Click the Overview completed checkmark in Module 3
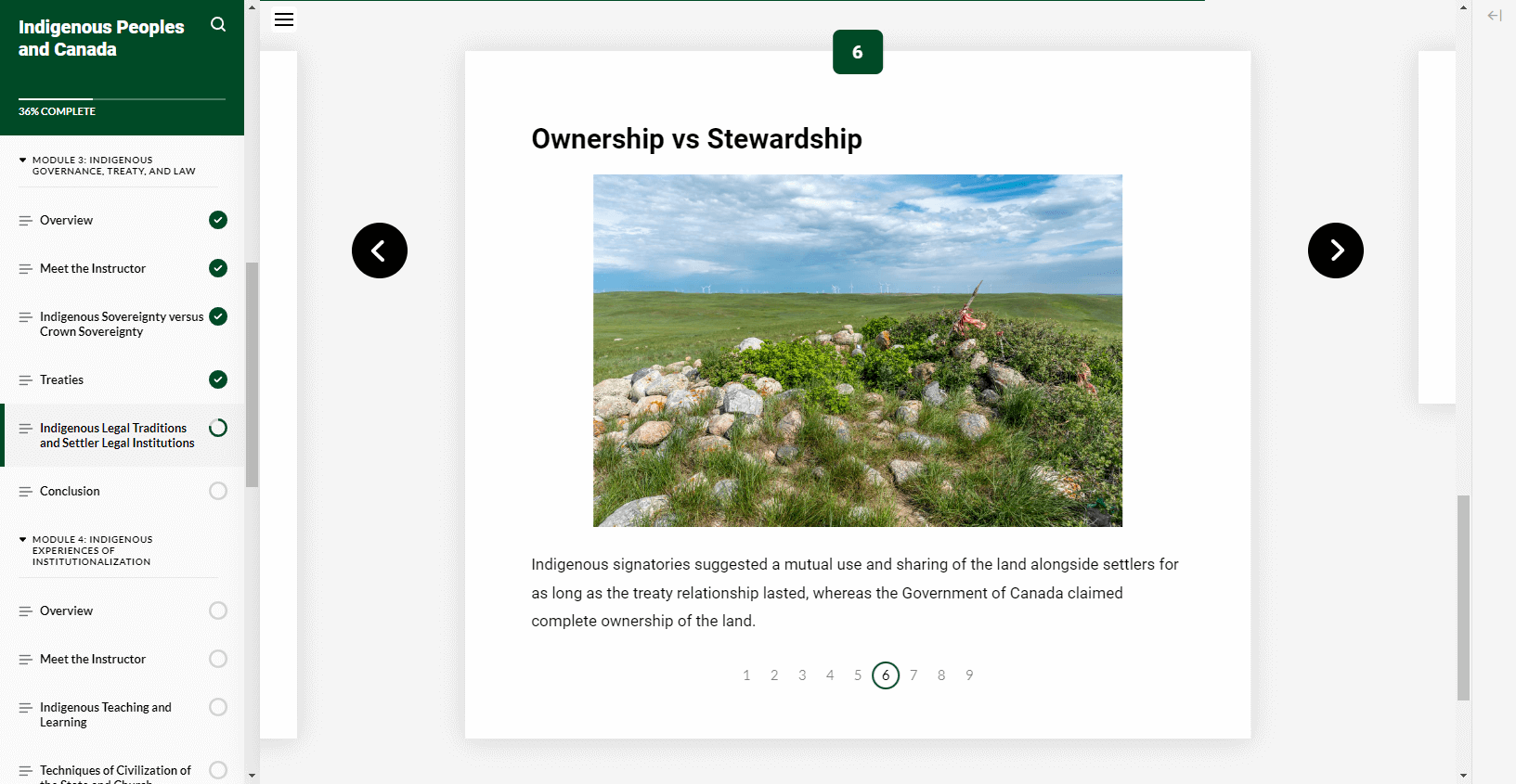Screen dimensions: 1516x784 click(218, 220)
